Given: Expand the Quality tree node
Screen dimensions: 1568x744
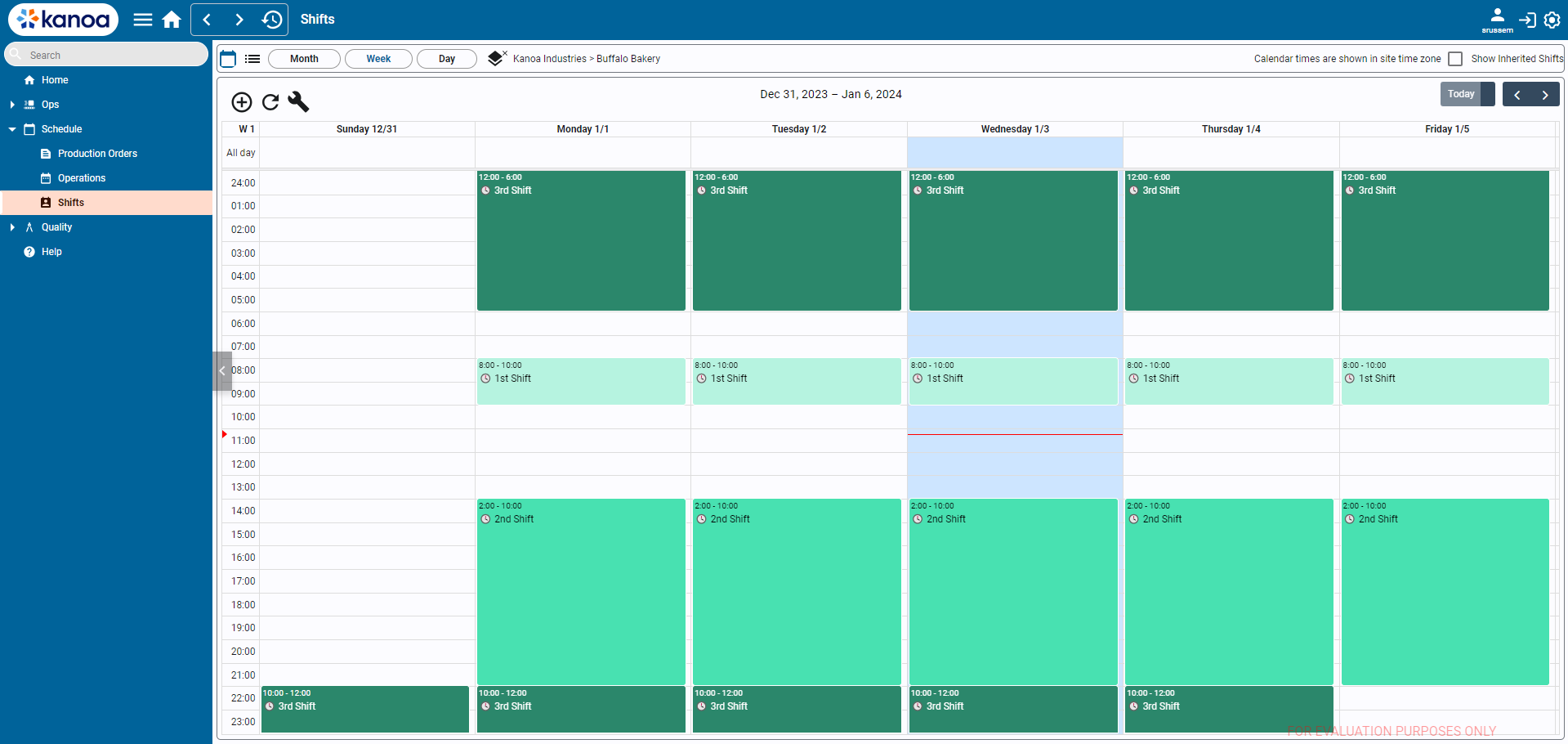Looking at the screenshot, I should [12, 227].
